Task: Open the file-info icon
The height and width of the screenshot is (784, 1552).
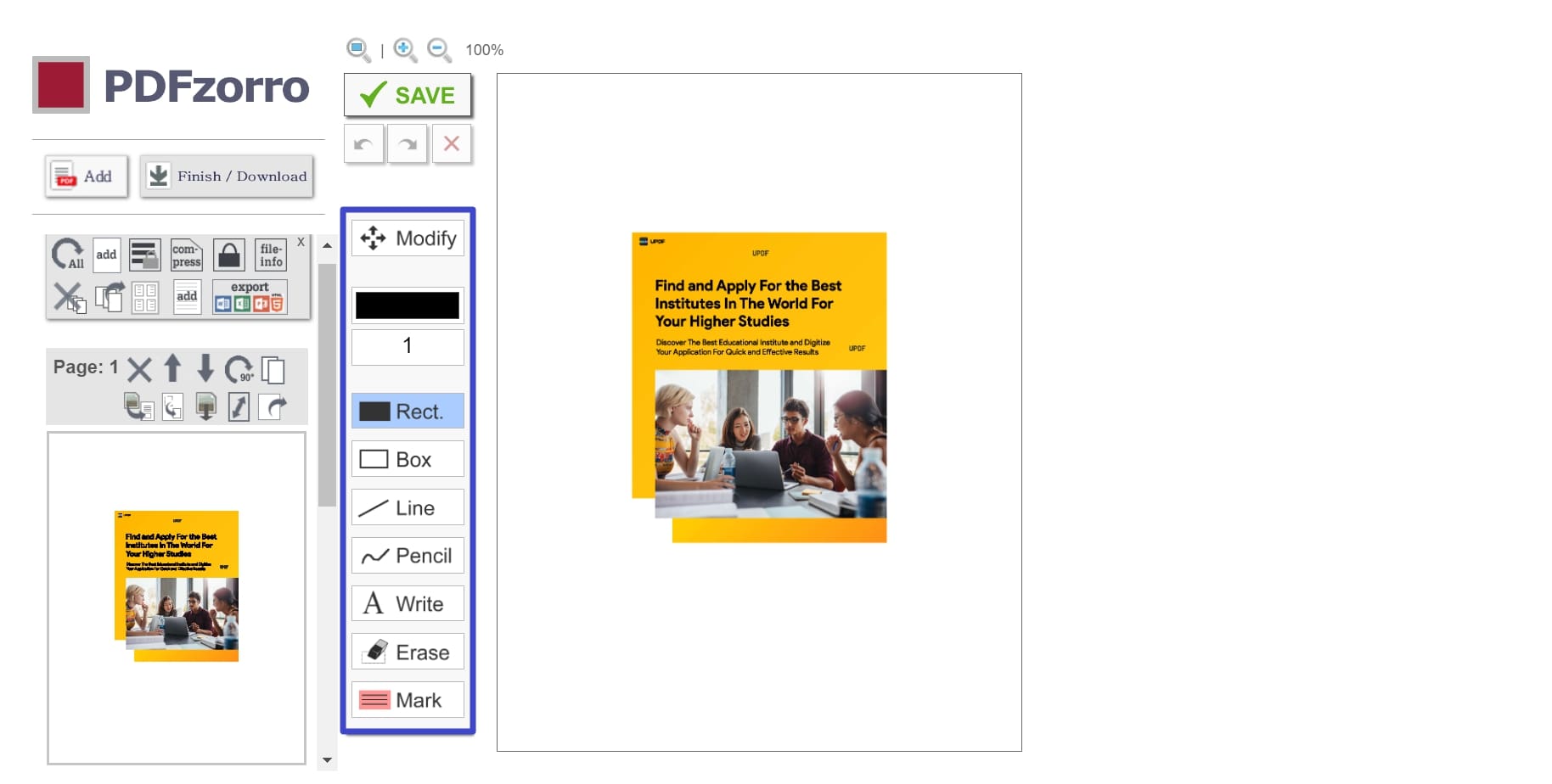Action: 271,254
